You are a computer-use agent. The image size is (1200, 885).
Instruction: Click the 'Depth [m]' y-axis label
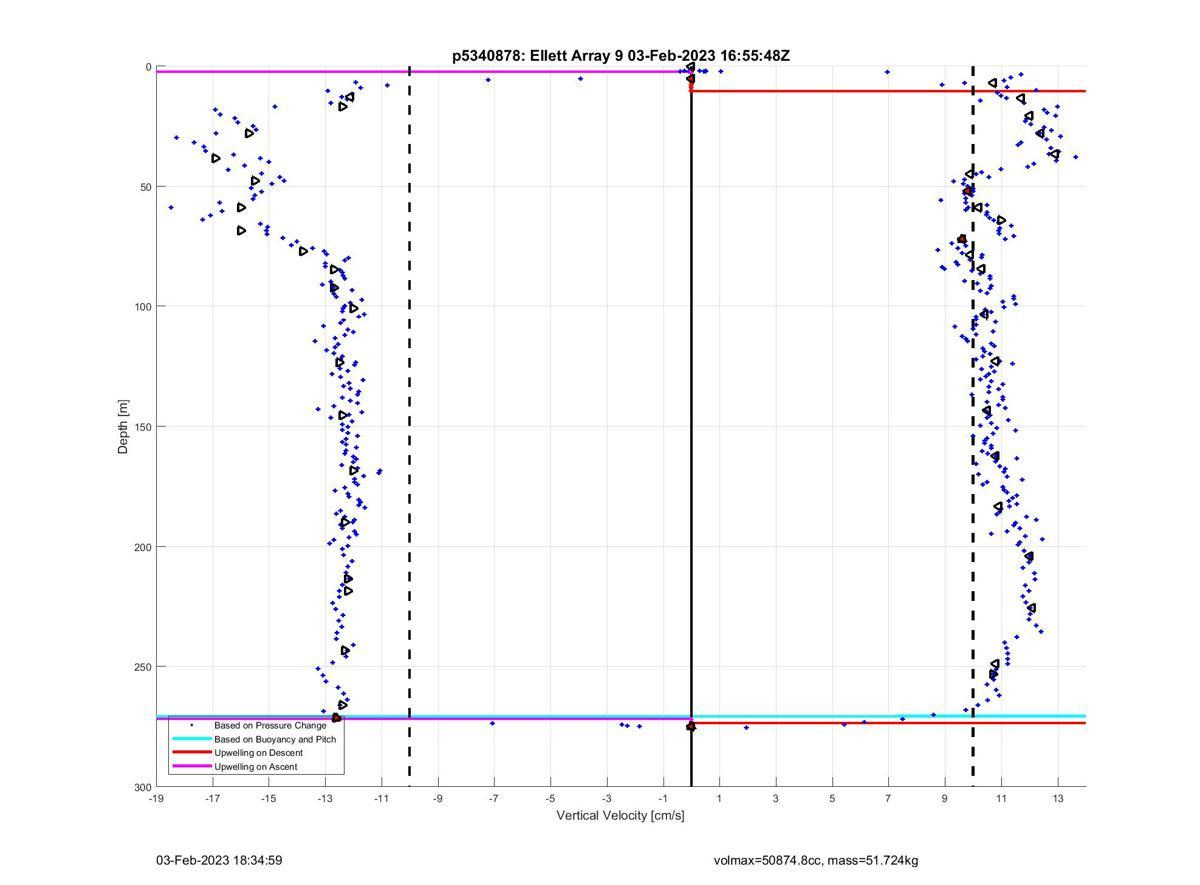(124, 427)
